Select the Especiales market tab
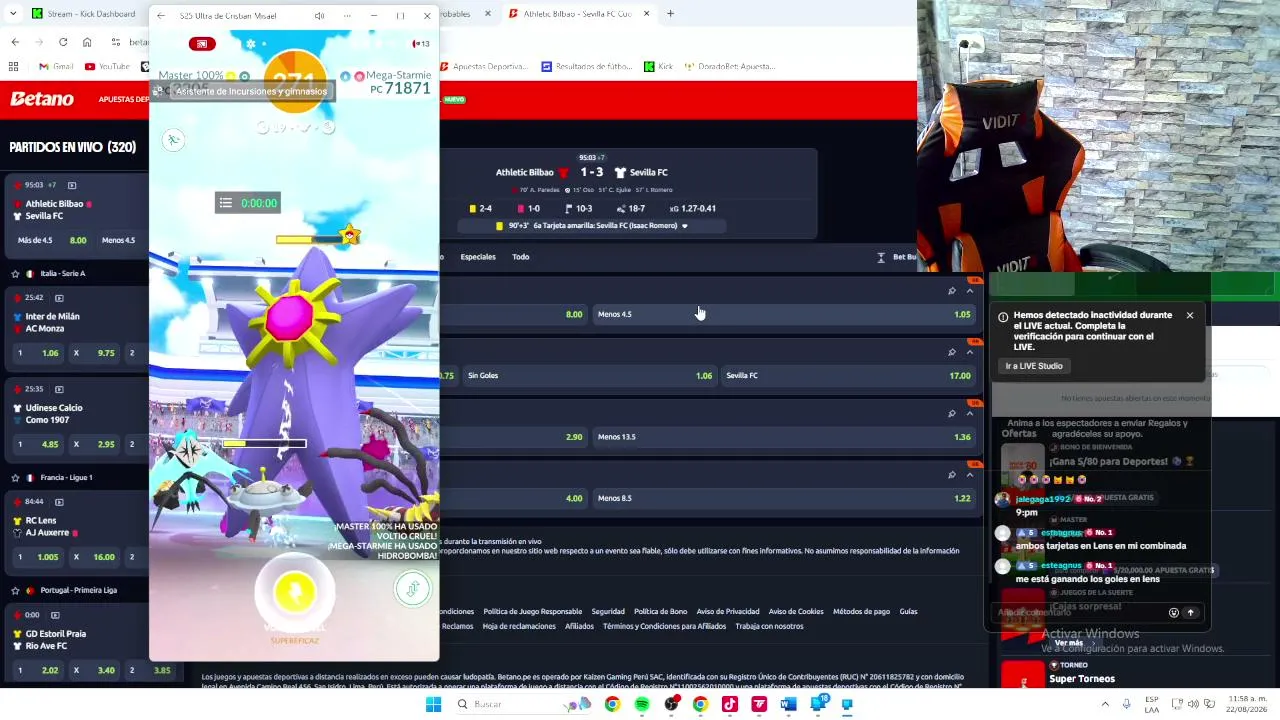The width and height of the screenshot is (1280, 720). [478, 257]
